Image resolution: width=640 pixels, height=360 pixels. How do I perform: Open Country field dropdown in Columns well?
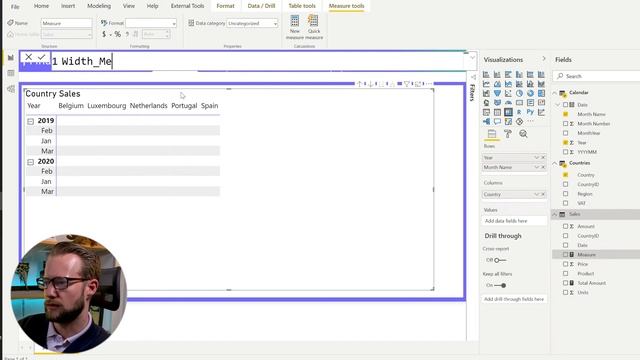[x=536, y=194]
